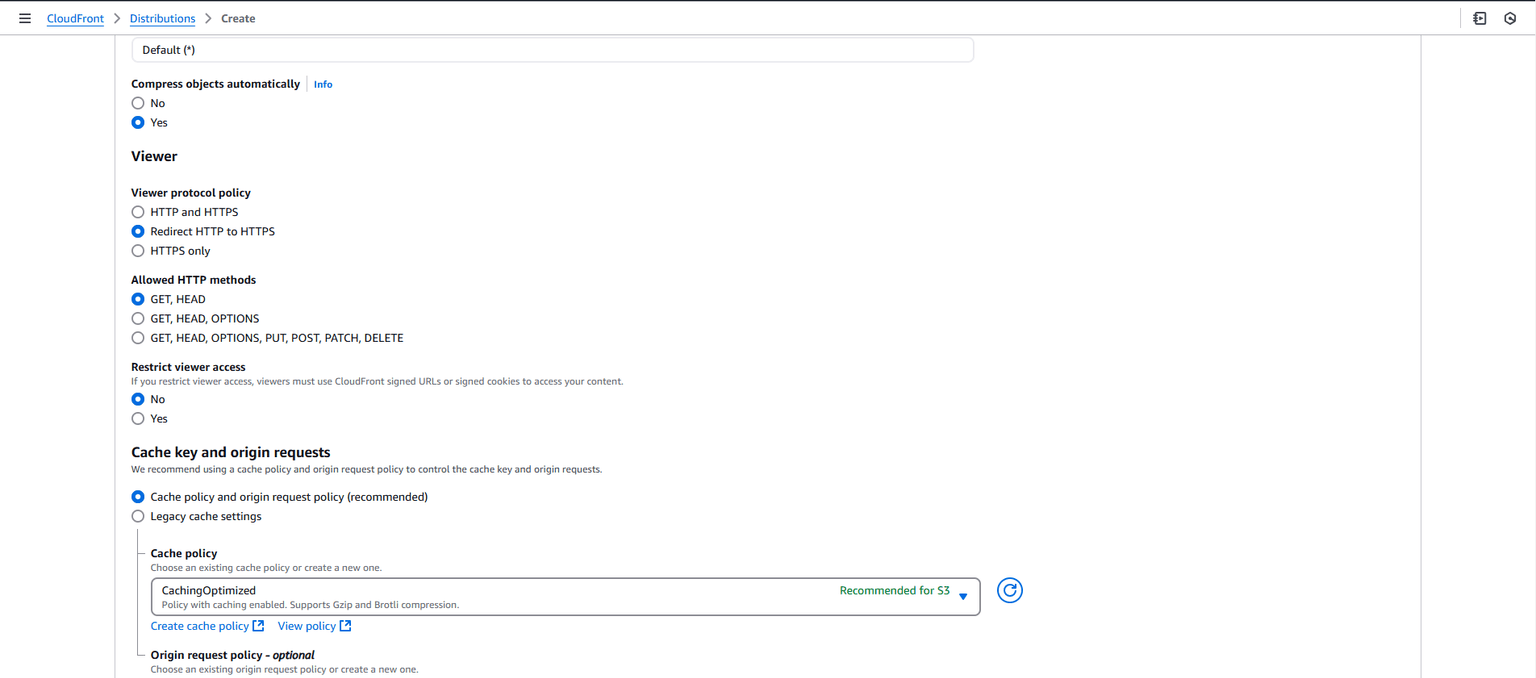
Task: Click external link icon beside Create cache policy
Action: [258, 626]
